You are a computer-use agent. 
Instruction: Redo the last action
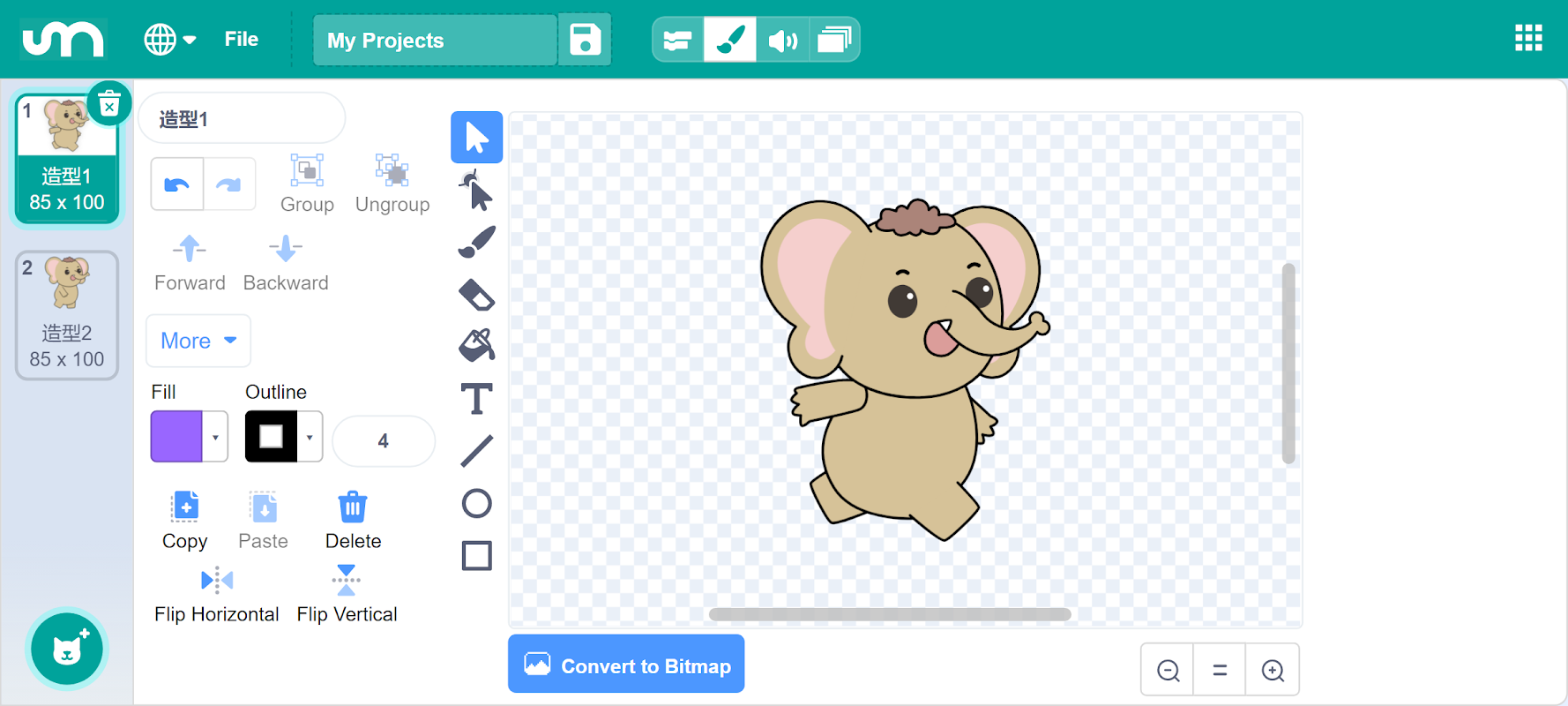tap(229, 184)
